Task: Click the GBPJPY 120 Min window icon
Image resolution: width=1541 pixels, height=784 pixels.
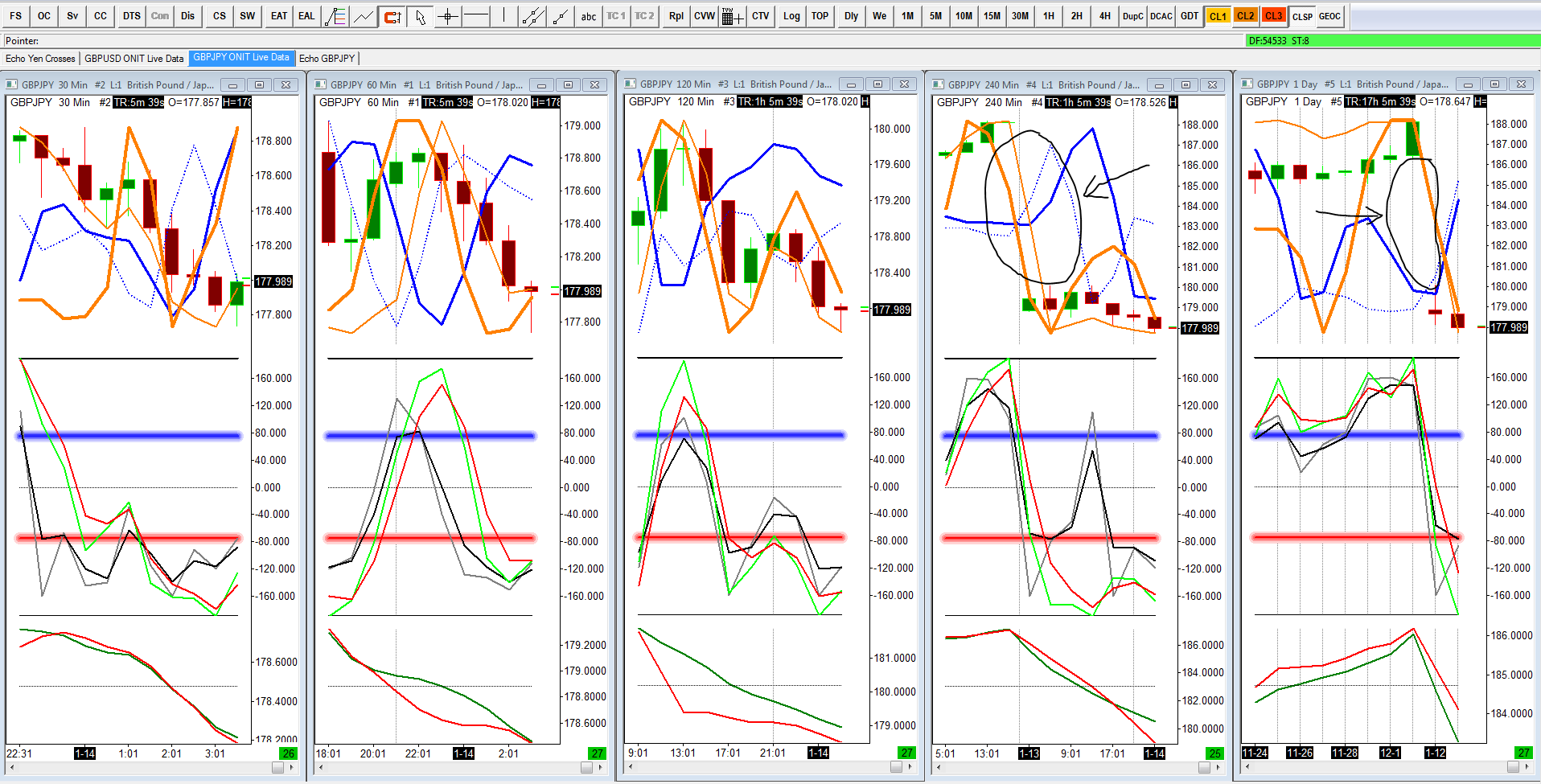Action: (631, 84)
